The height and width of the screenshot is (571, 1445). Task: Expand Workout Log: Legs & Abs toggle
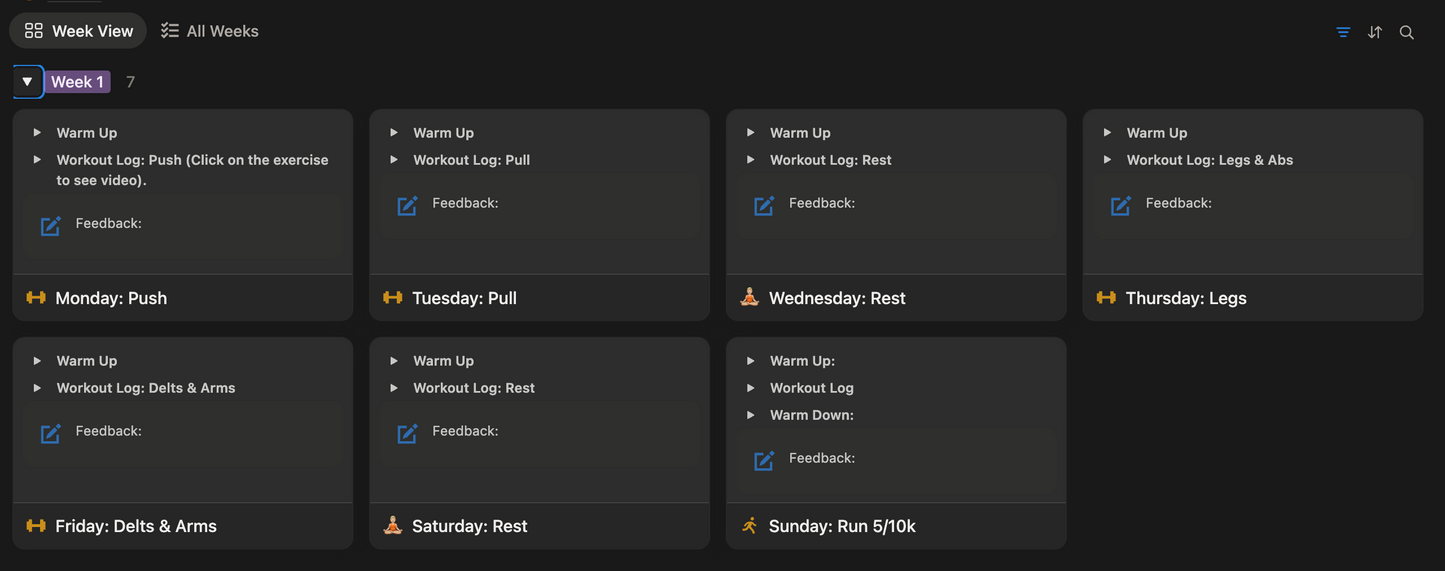(1107, 160)
